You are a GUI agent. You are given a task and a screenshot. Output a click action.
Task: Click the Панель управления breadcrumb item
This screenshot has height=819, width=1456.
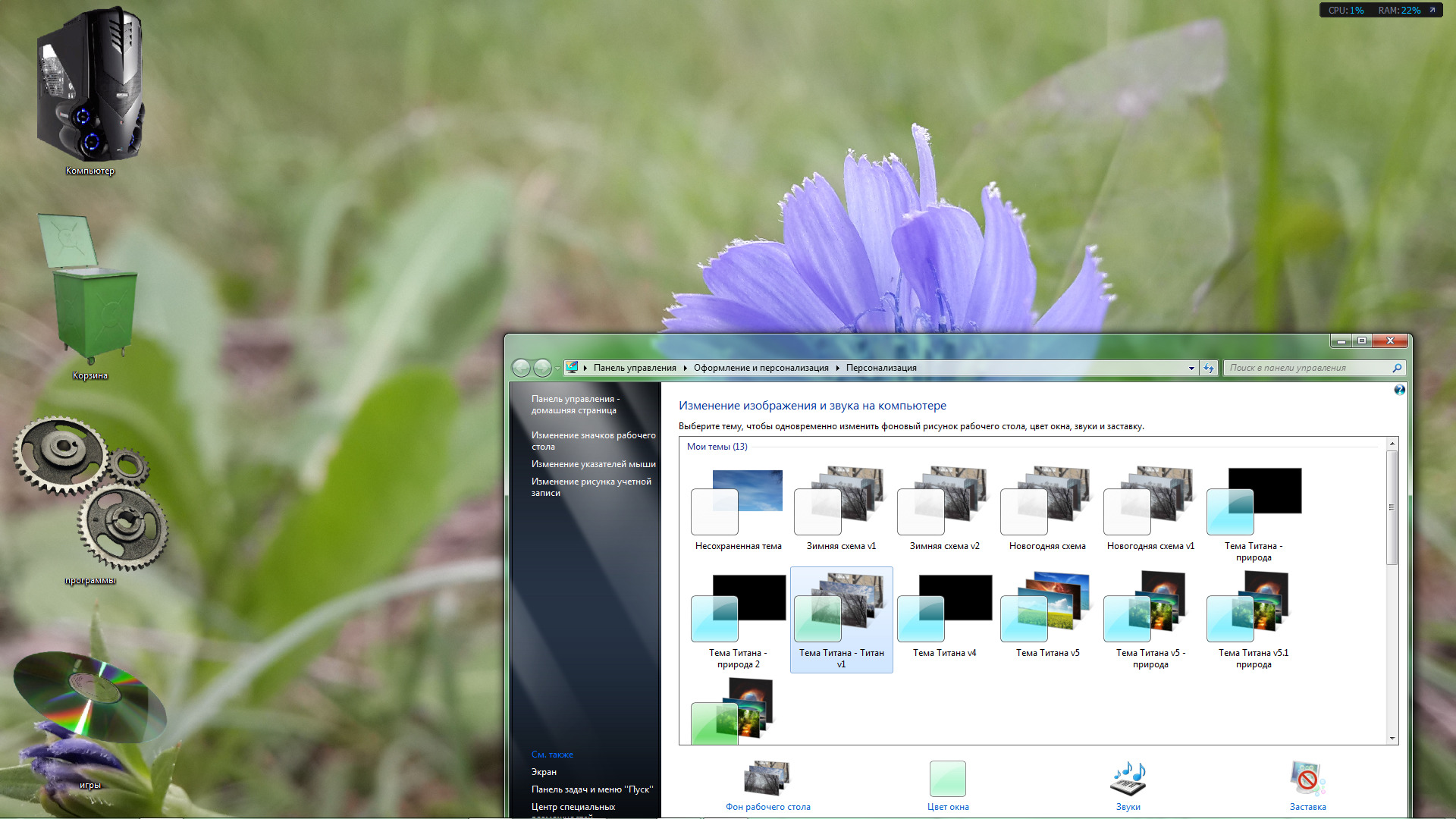(635, 368)
